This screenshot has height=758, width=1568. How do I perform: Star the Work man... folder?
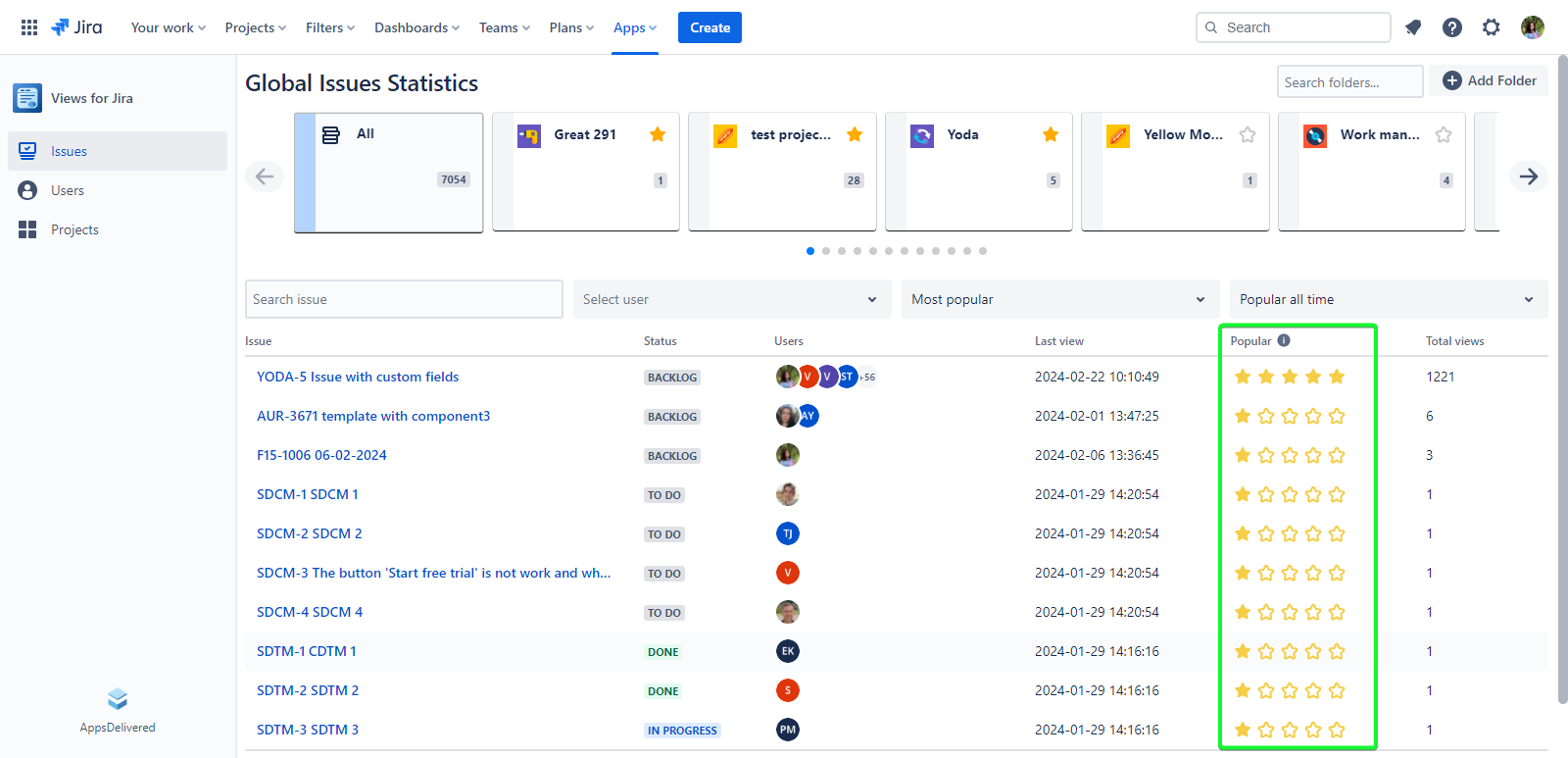[x=1444, y=134]
